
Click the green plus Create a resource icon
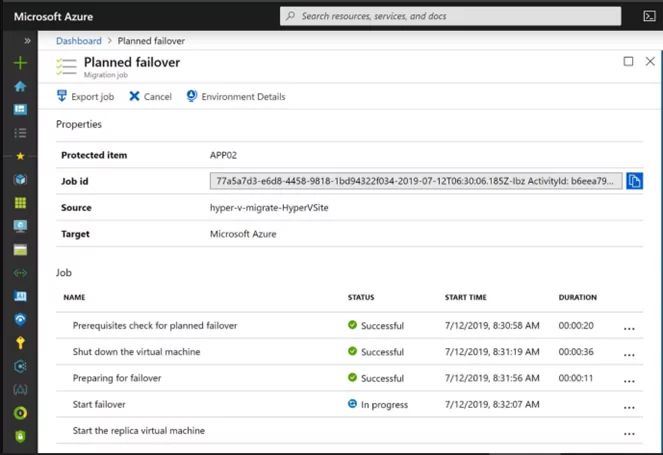coord(20,63)
